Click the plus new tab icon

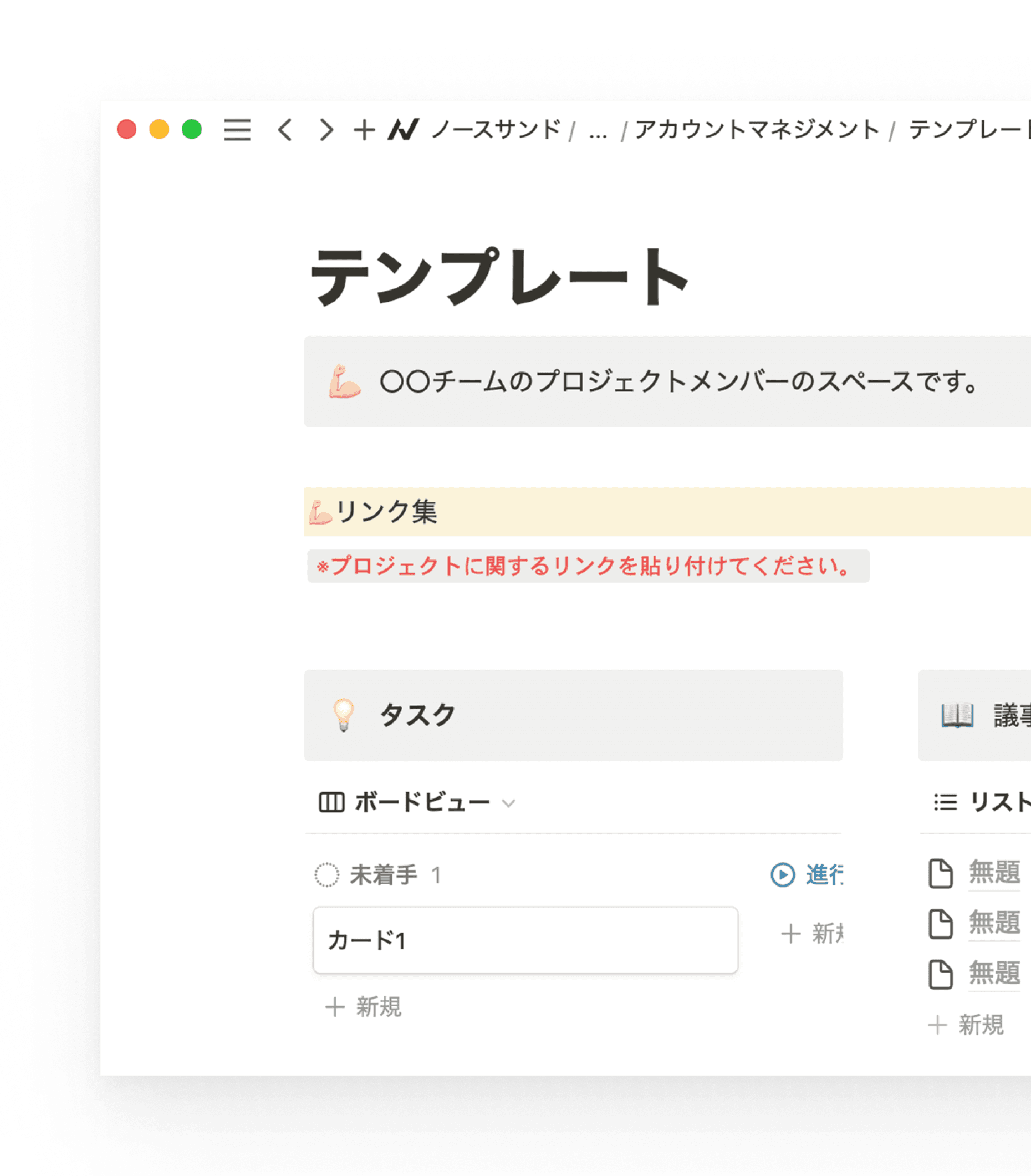point(364,130)
